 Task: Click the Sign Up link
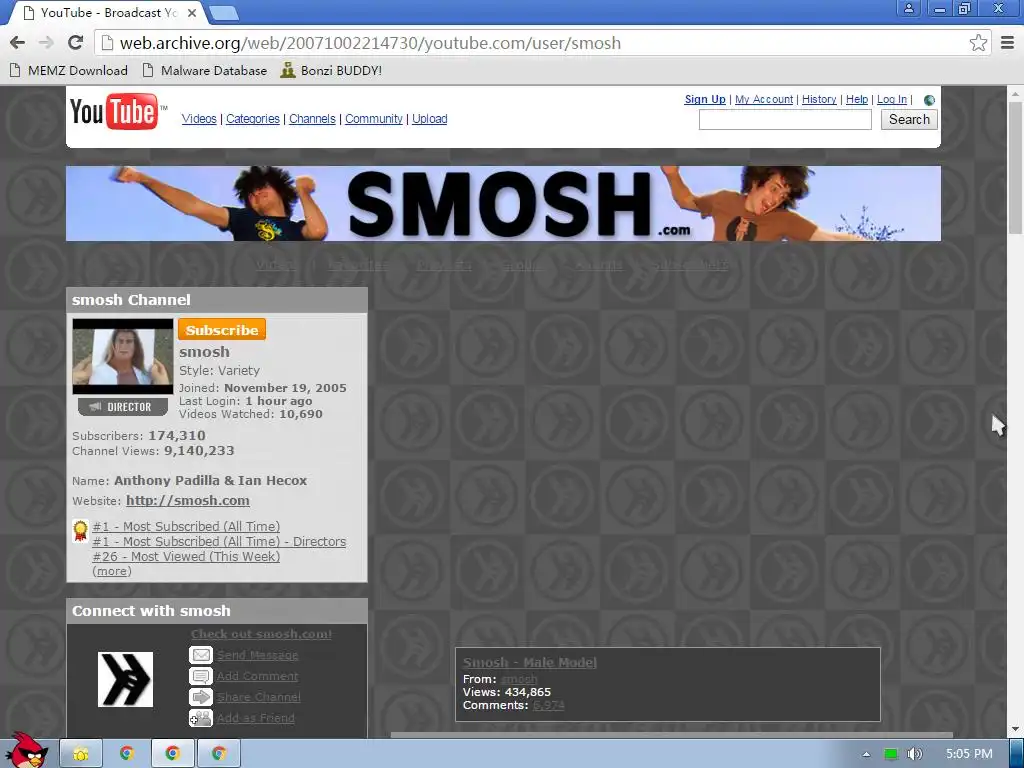705,99
